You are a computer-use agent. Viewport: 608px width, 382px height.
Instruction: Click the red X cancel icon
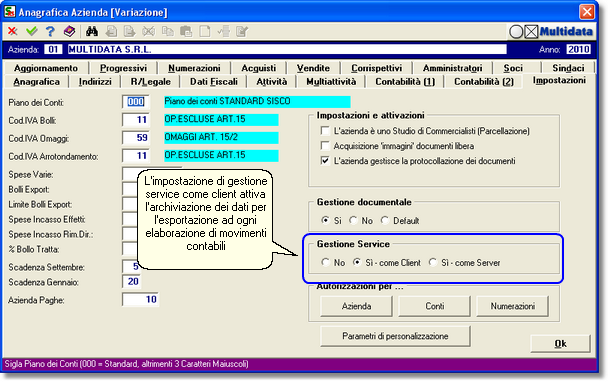coord(12,31)
